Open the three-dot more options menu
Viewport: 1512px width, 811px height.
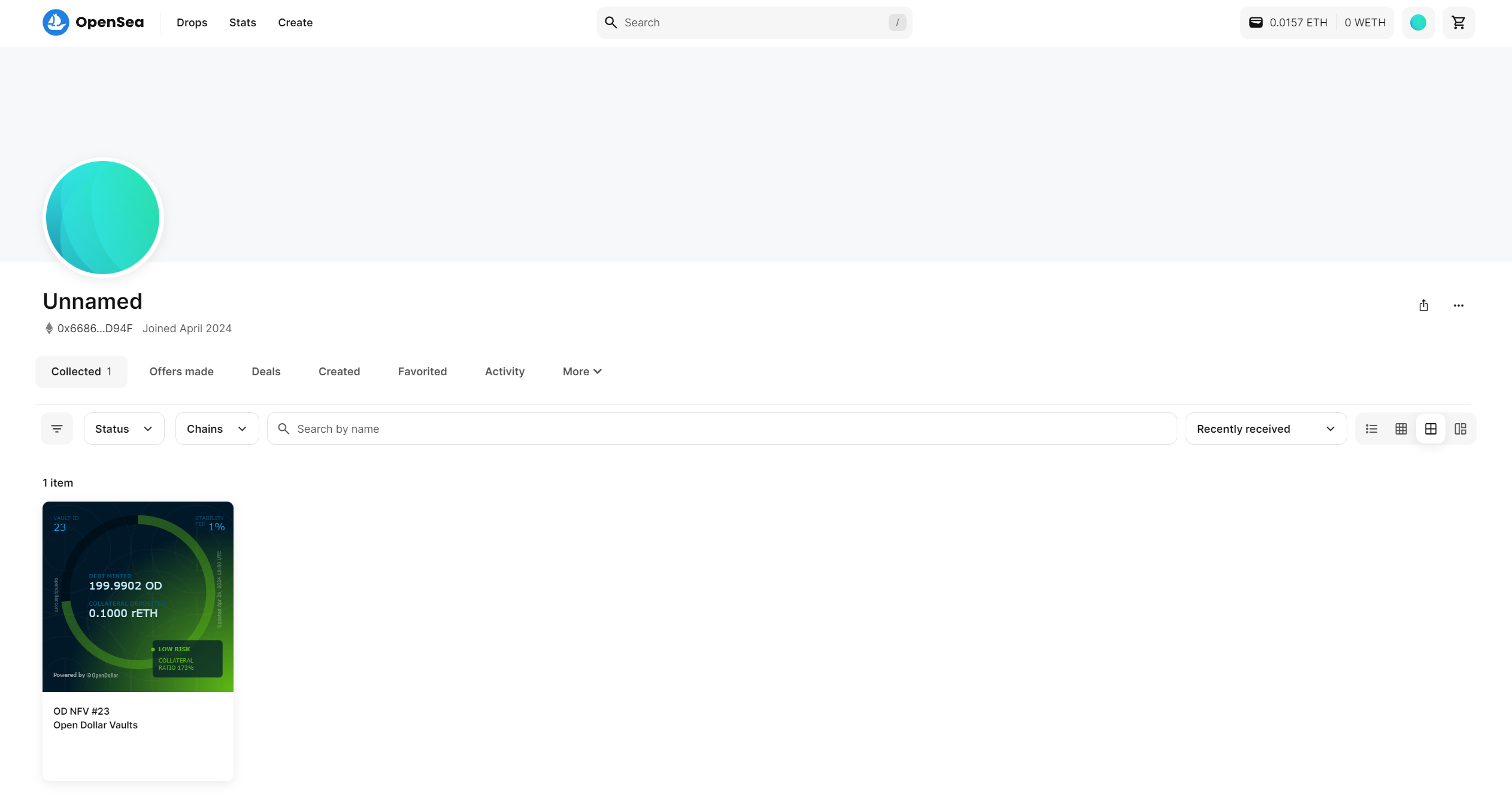tap(1458, 305)
